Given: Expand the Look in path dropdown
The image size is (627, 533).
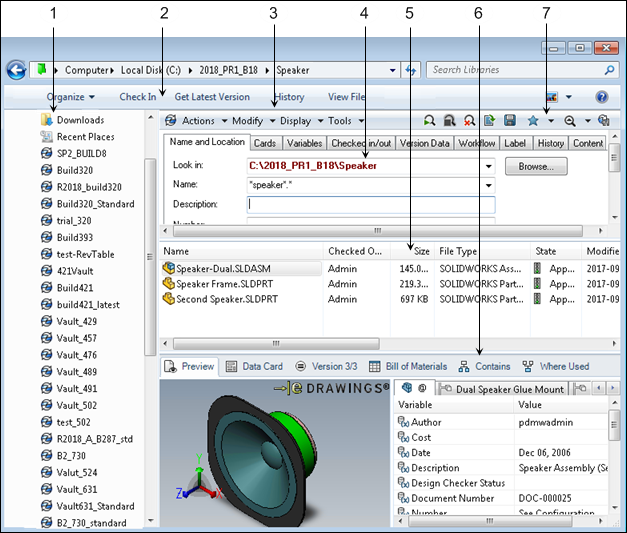Looking at the screenshot, I should 488,166.
